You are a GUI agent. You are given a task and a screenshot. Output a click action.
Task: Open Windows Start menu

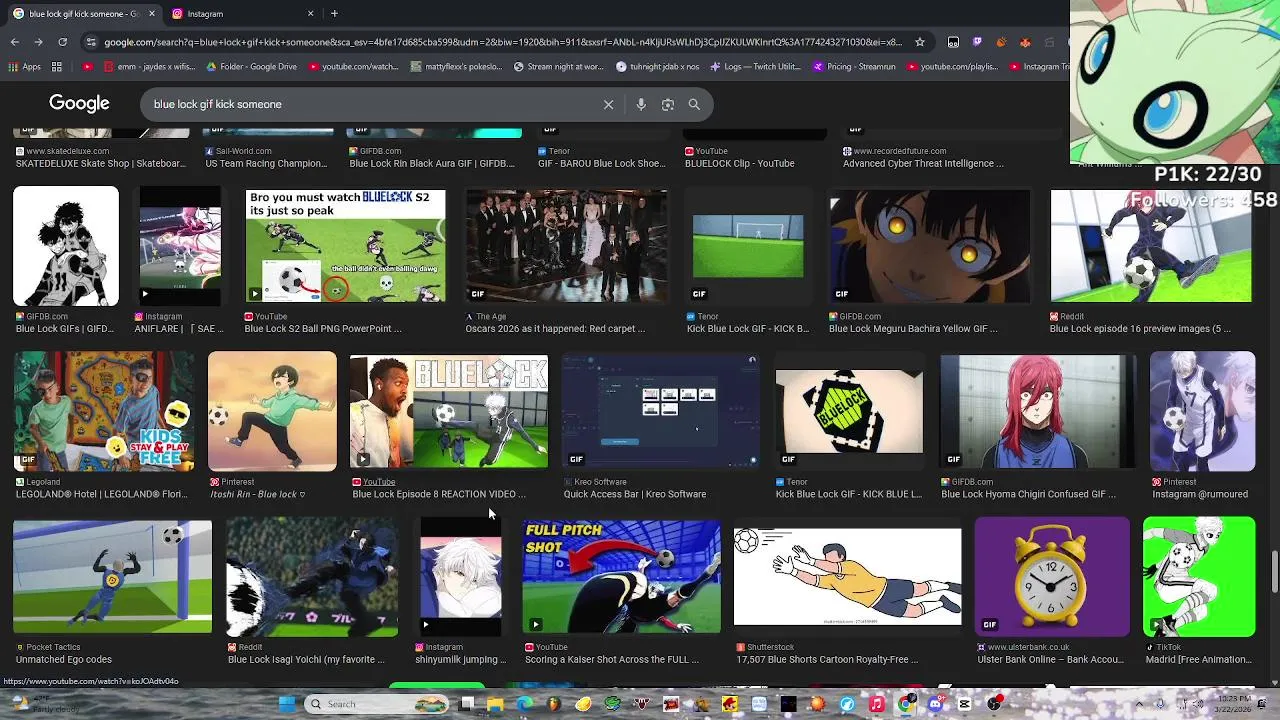point(286,704)
